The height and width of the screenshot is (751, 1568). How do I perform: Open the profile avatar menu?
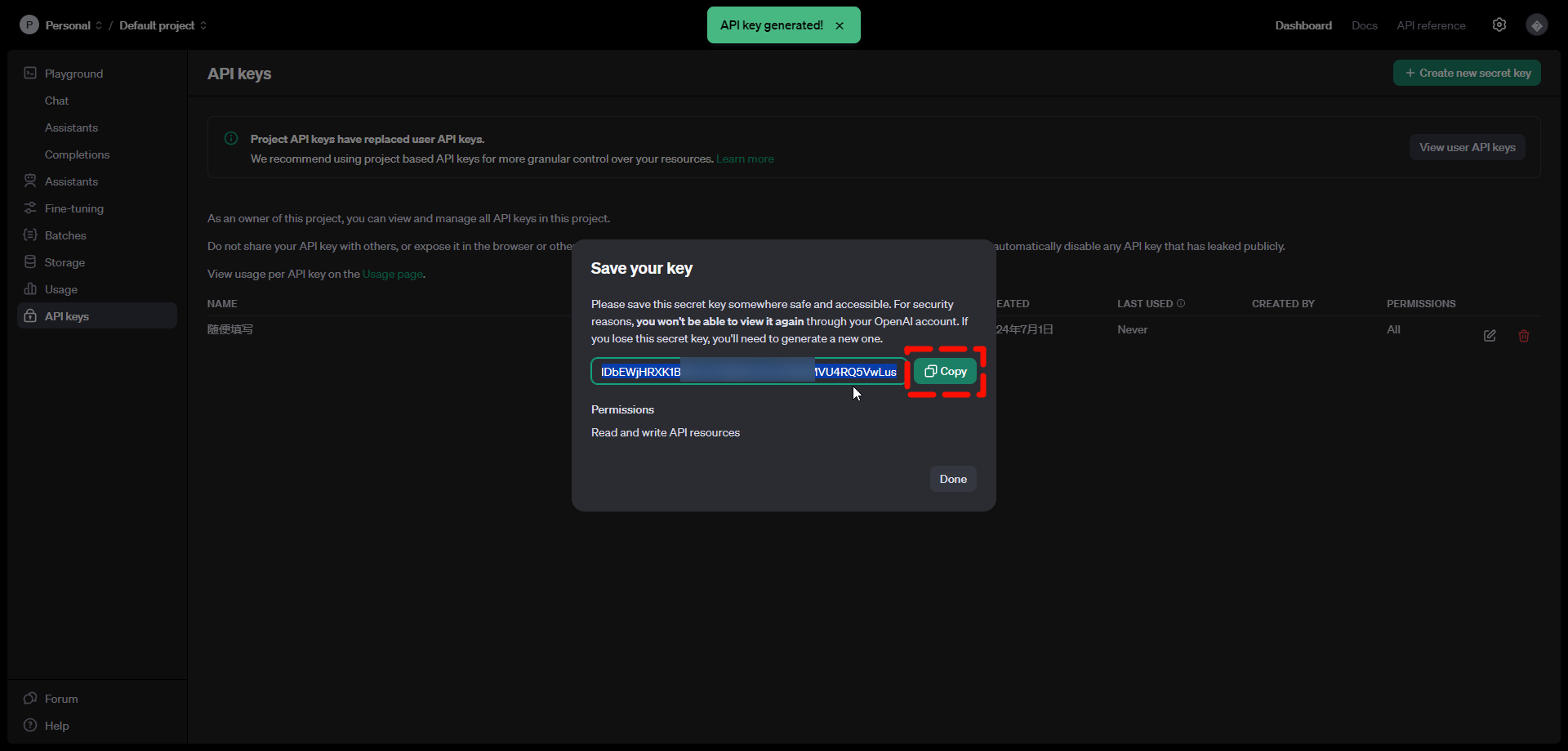pos(1537,25)
